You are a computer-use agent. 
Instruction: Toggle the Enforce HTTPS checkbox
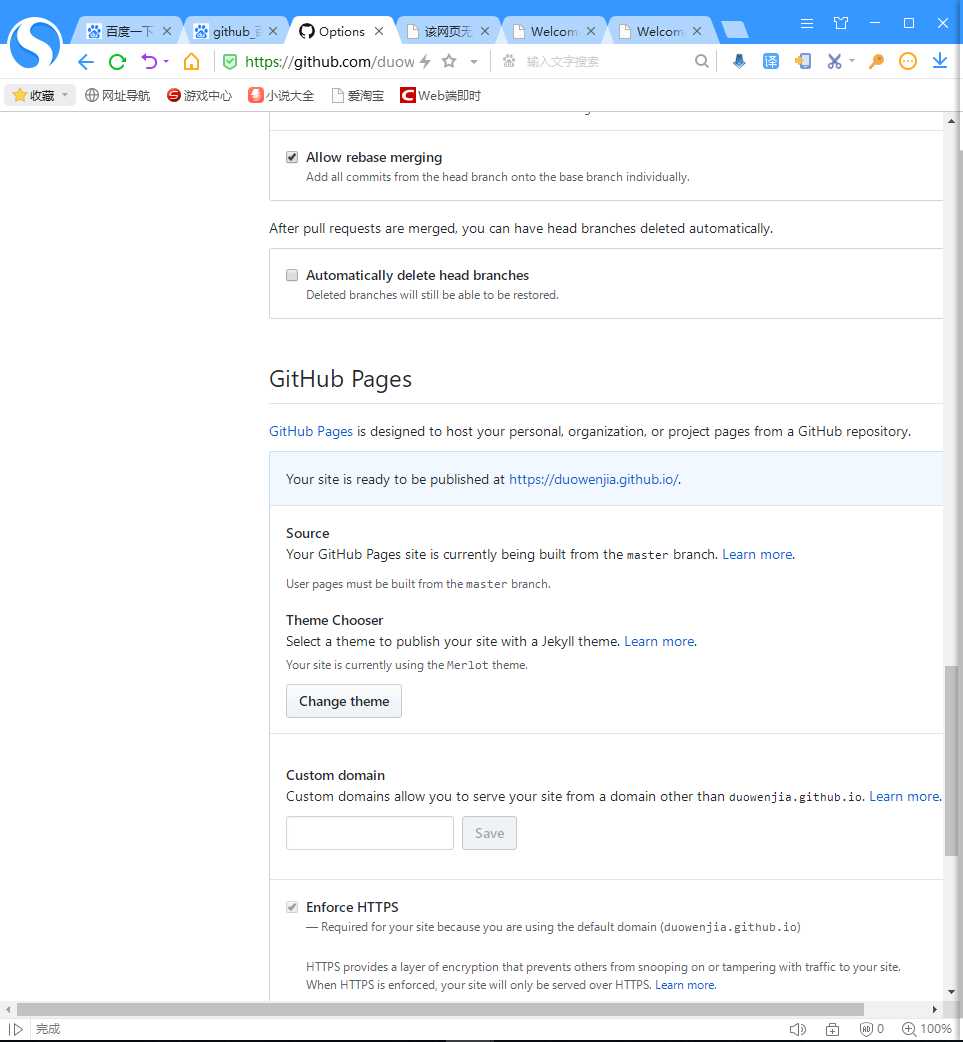pos(292,907)
